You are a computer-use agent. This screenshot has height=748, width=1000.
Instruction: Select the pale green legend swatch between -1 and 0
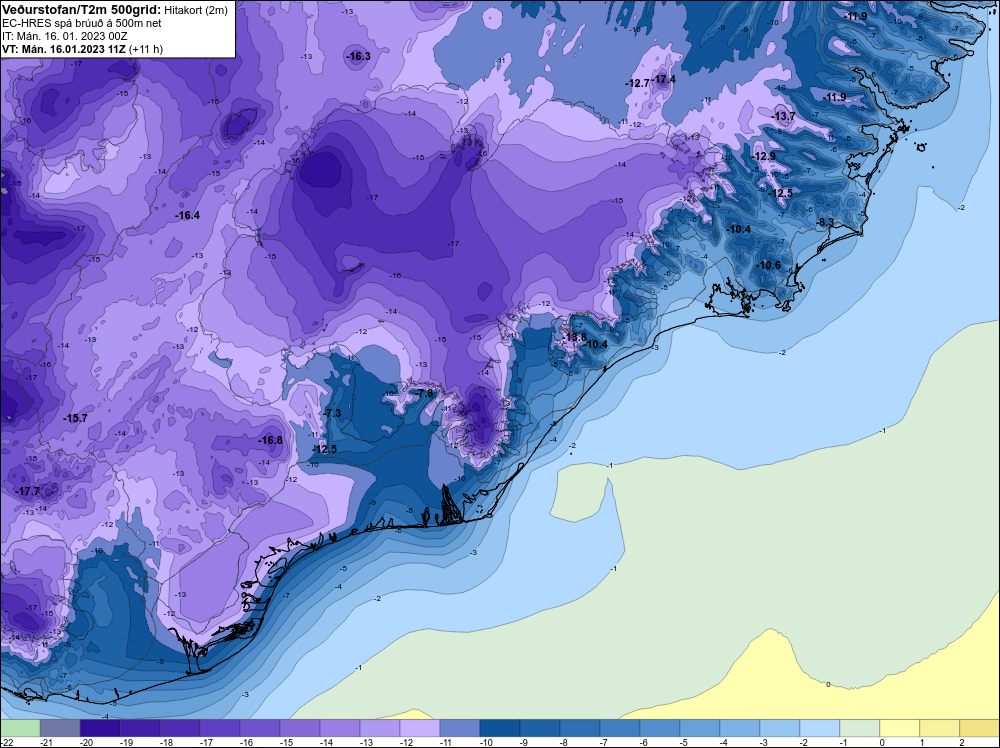(x=860, y=728)
